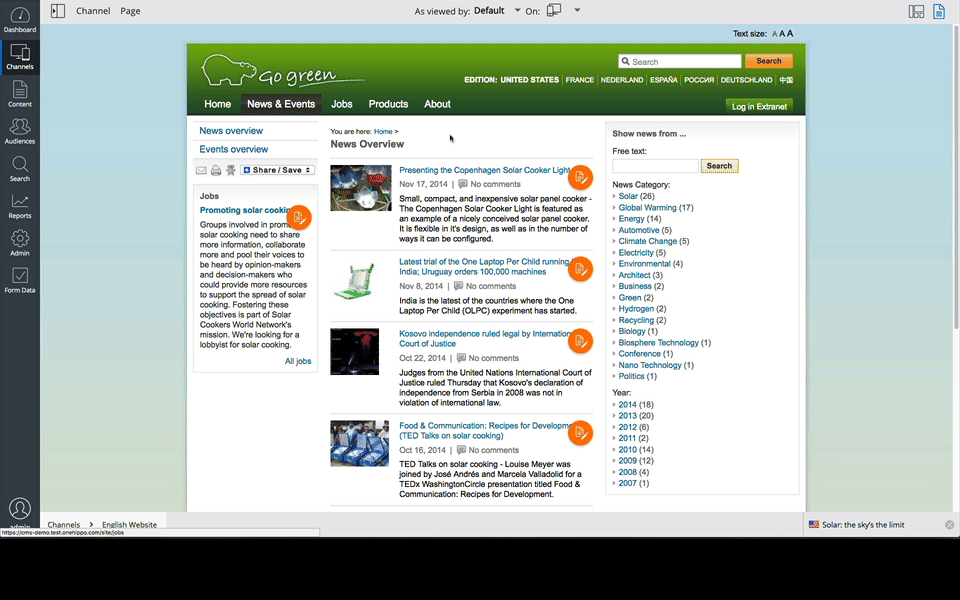Image resolution: width=960 pixels, height=600 pixels.
Task: Open the Share / Save dropdown
Action: click(278, 170)
